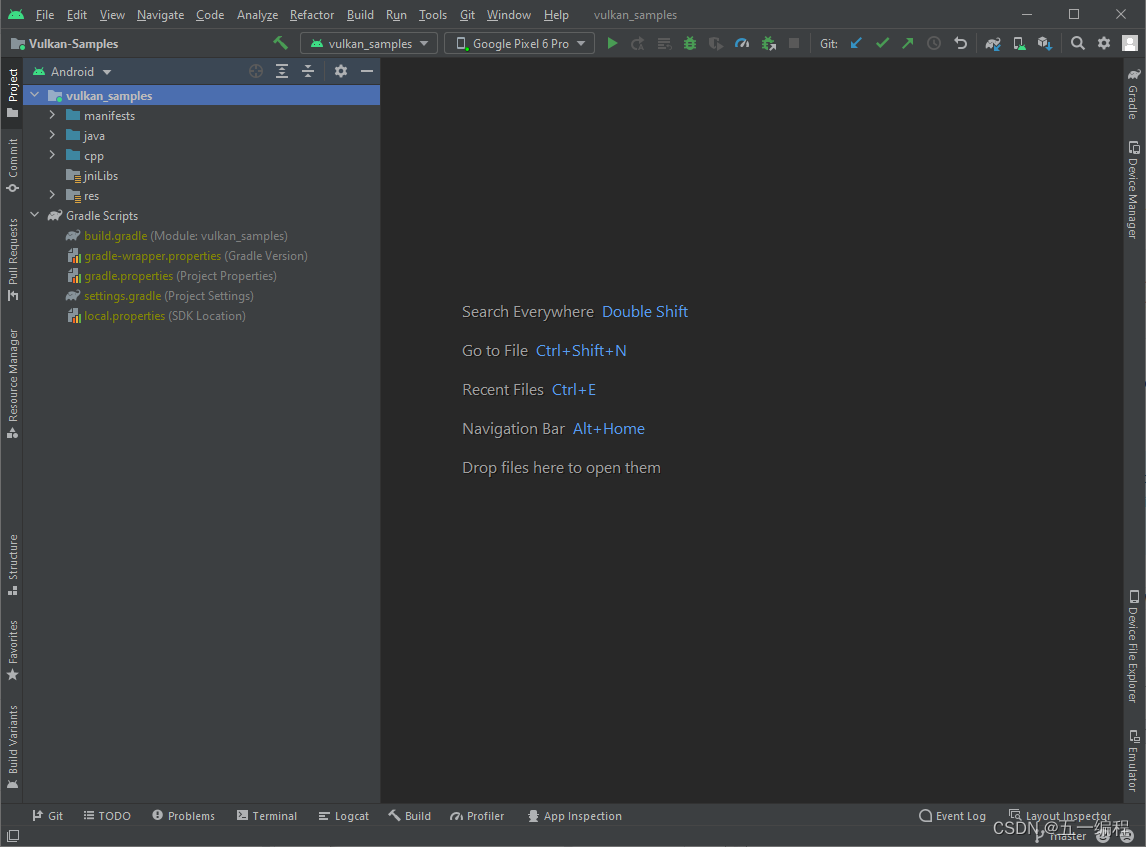Expand all in project panel

click(x=282, y=71)
